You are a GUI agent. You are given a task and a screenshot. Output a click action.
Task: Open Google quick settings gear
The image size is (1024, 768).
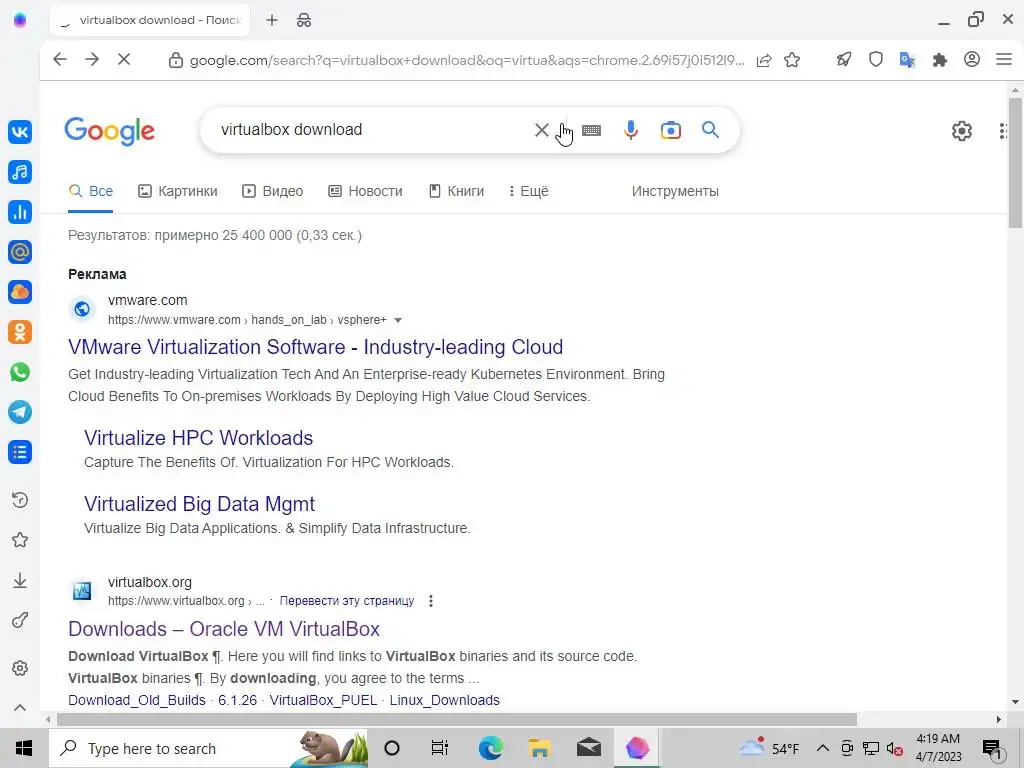(x=961, y=131)
